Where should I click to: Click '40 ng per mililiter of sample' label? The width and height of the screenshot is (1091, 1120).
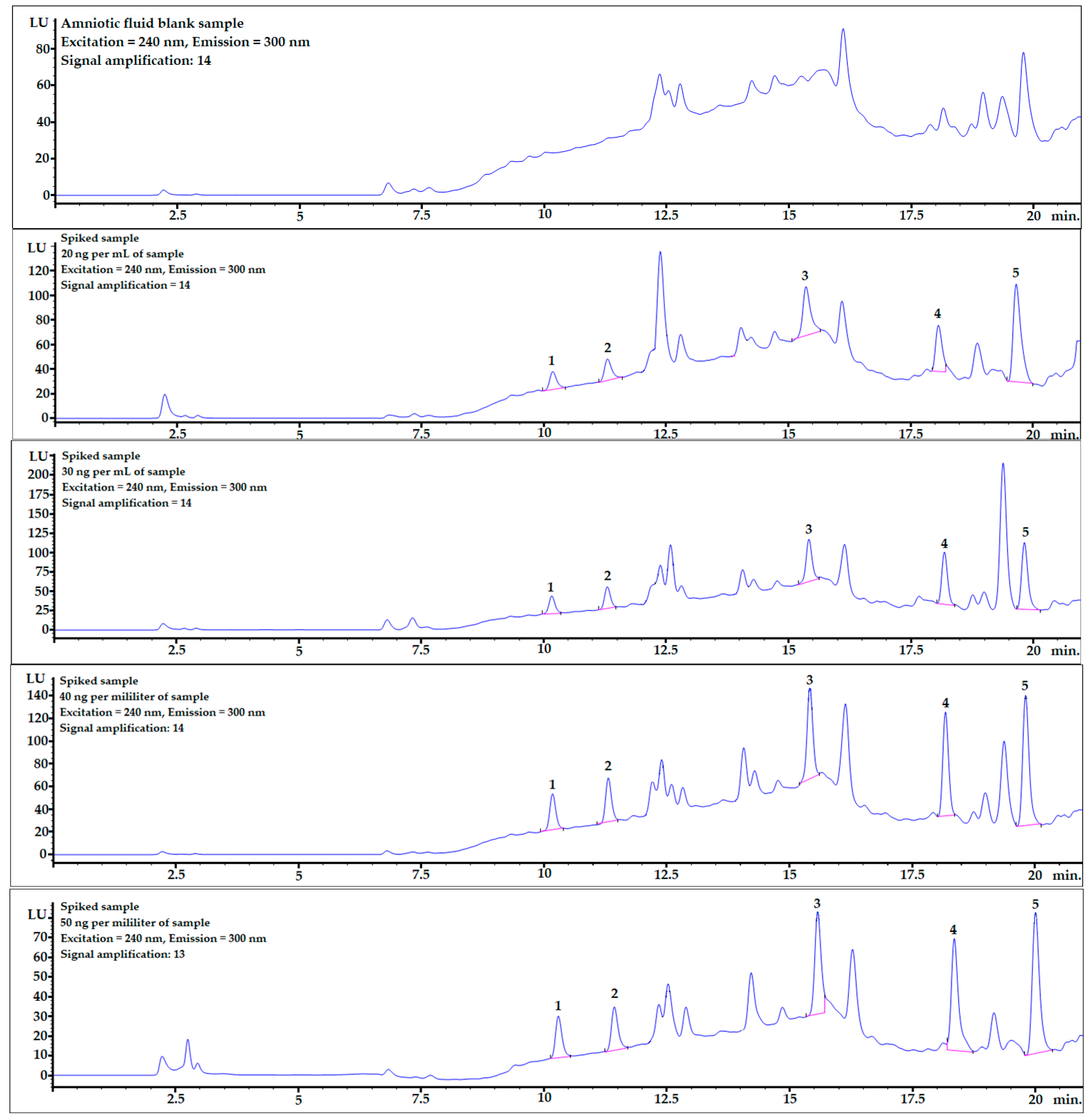click(x=134, y=696)
